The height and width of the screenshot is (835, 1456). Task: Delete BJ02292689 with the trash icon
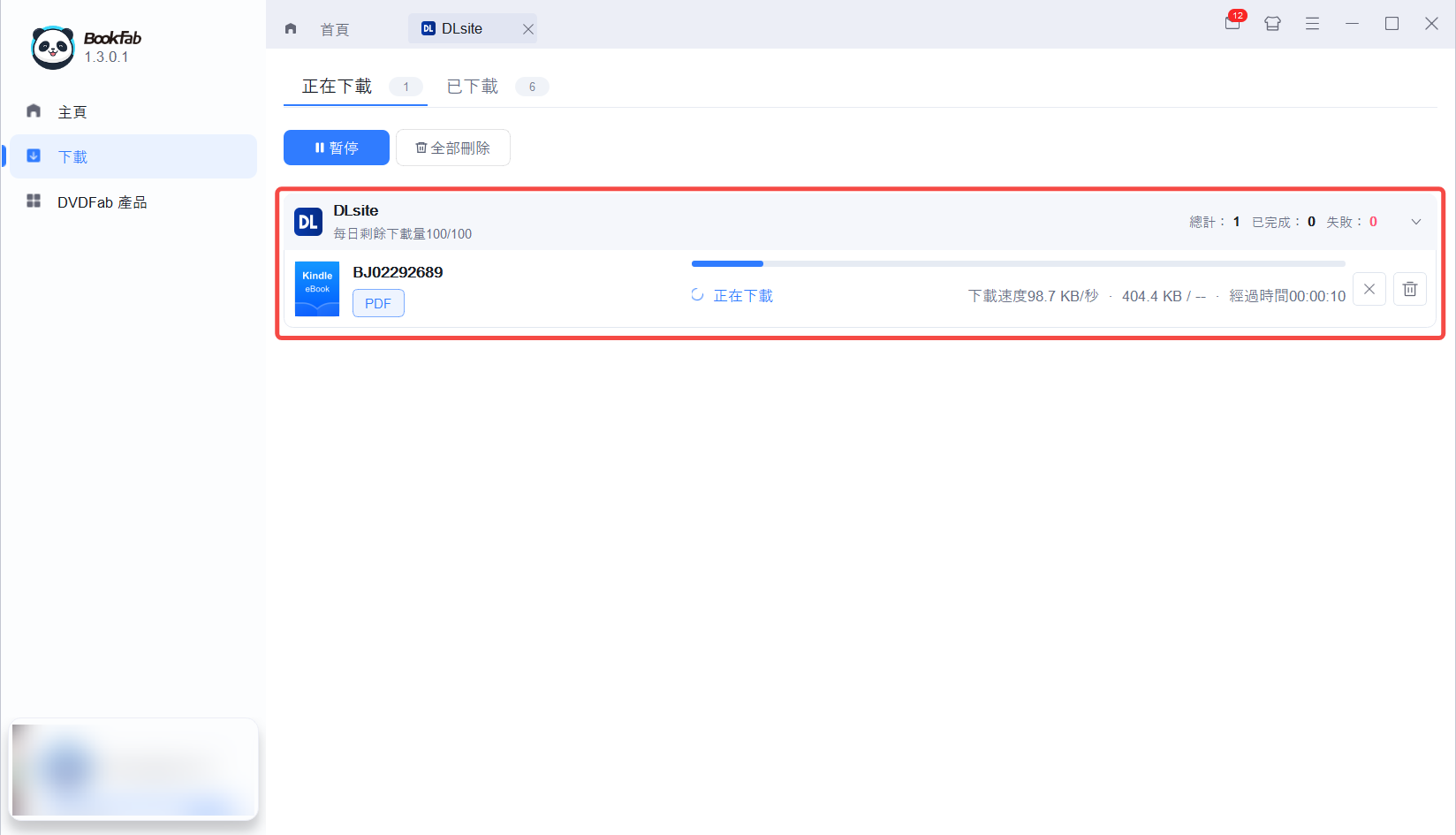pyautogui.click(x=1410, y=289)
